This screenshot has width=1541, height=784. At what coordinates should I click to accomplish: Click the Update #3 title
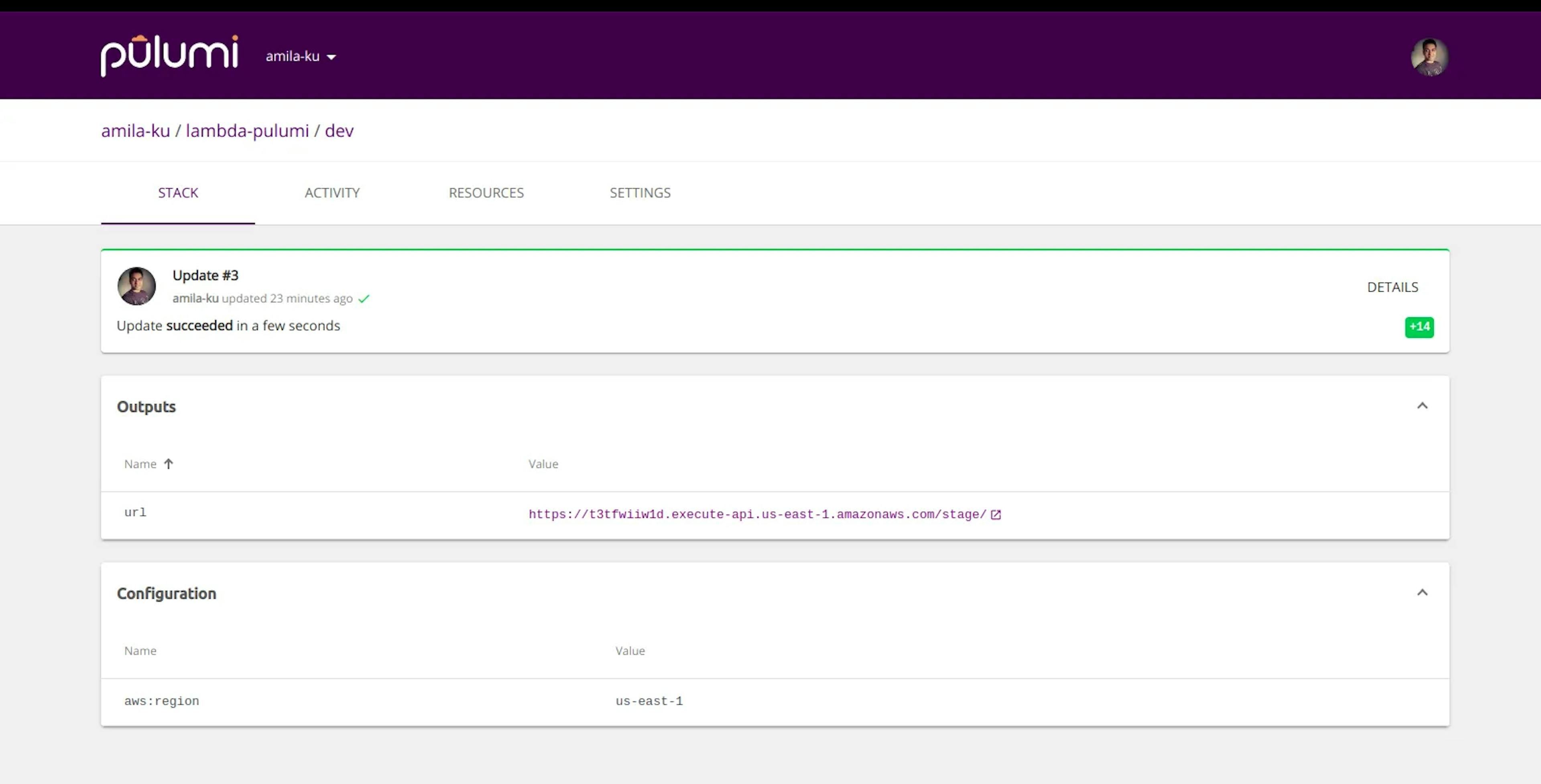[205, 275]
